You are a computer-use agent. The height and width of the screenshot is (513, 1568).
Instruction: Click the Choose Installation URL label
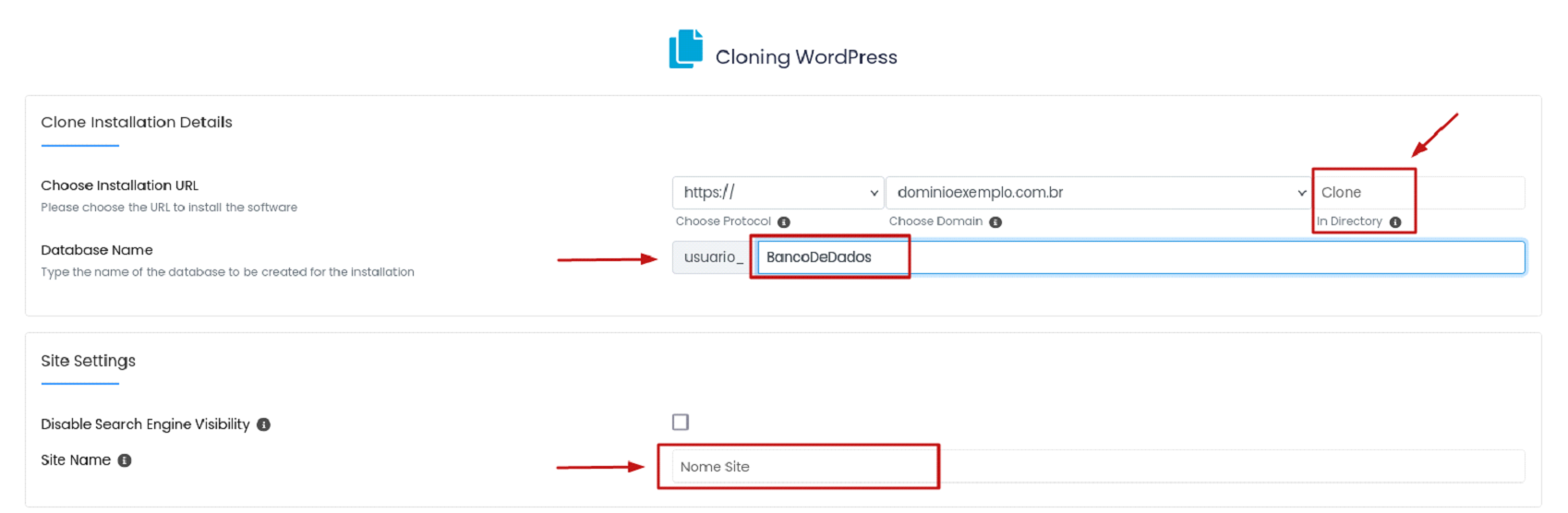click(119, 185)
